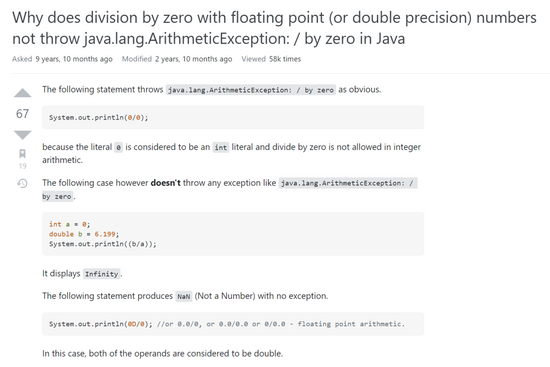Screen dimensions: 550x367
Task: Click the inline code NaN
Action: 183,296
